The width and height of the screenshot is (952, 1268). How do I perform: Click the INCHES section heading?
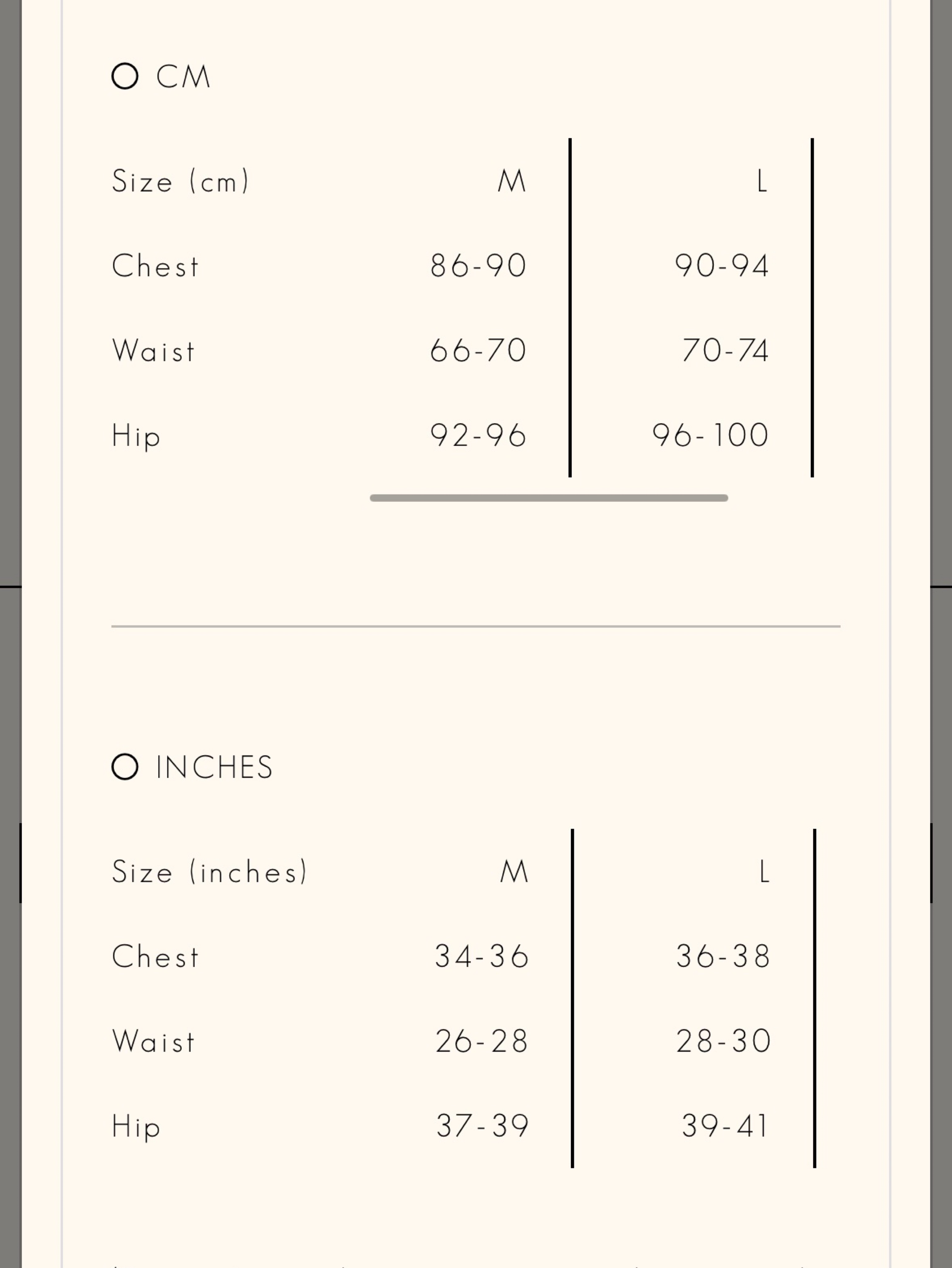[214, 768]
